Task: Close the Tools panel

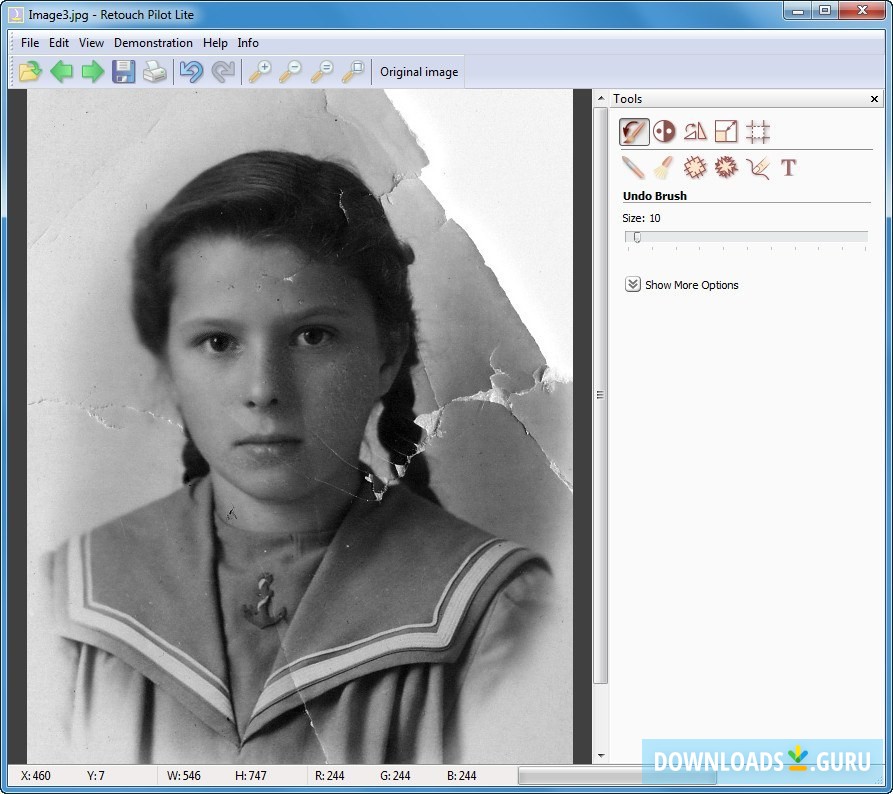Action: pos(874,99)
